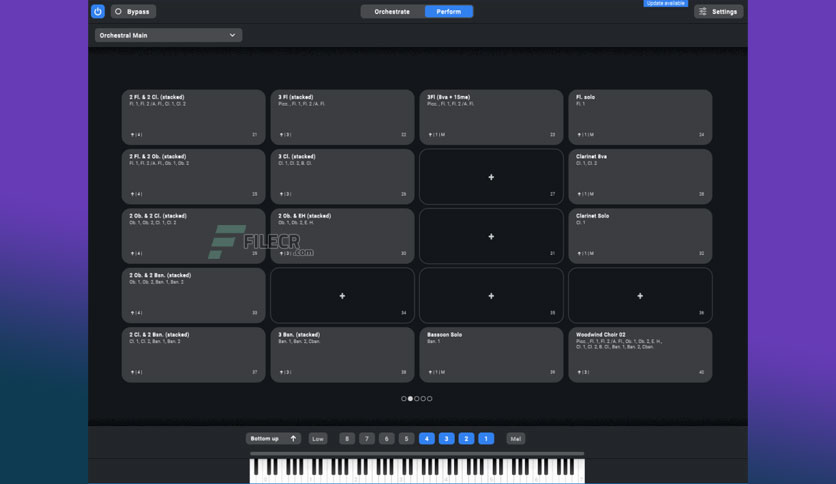Image resolution: width=836 pixels, height=484 pixels.
Task: Select the 3Fl (8va + 15ma) pad
Action: click(491, 117)
